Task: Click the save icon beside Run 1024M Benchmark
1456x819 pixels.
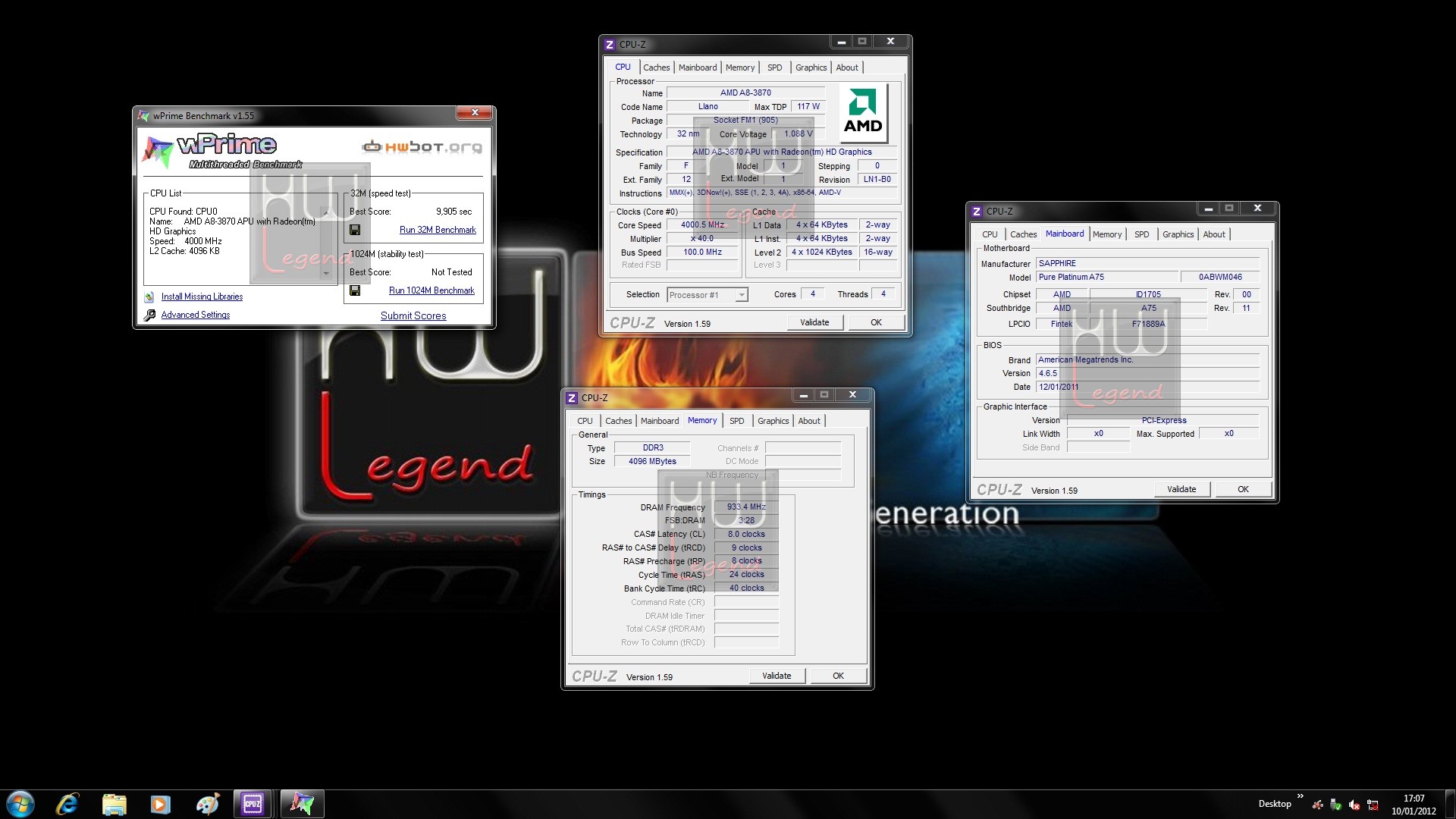Action: point(355,290)
